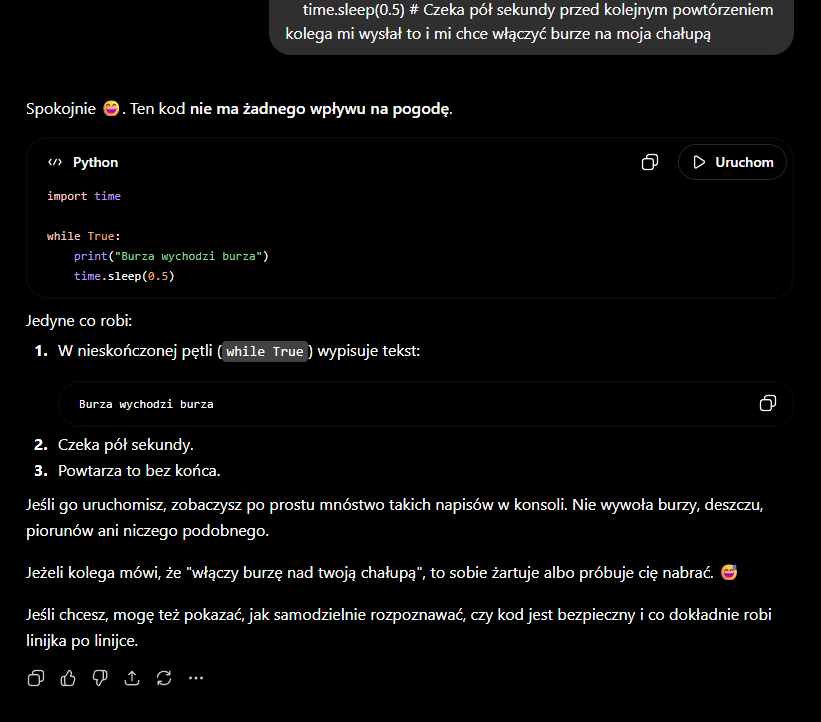Click the print("Burza wychodzi burza") line

click(171, 256)
